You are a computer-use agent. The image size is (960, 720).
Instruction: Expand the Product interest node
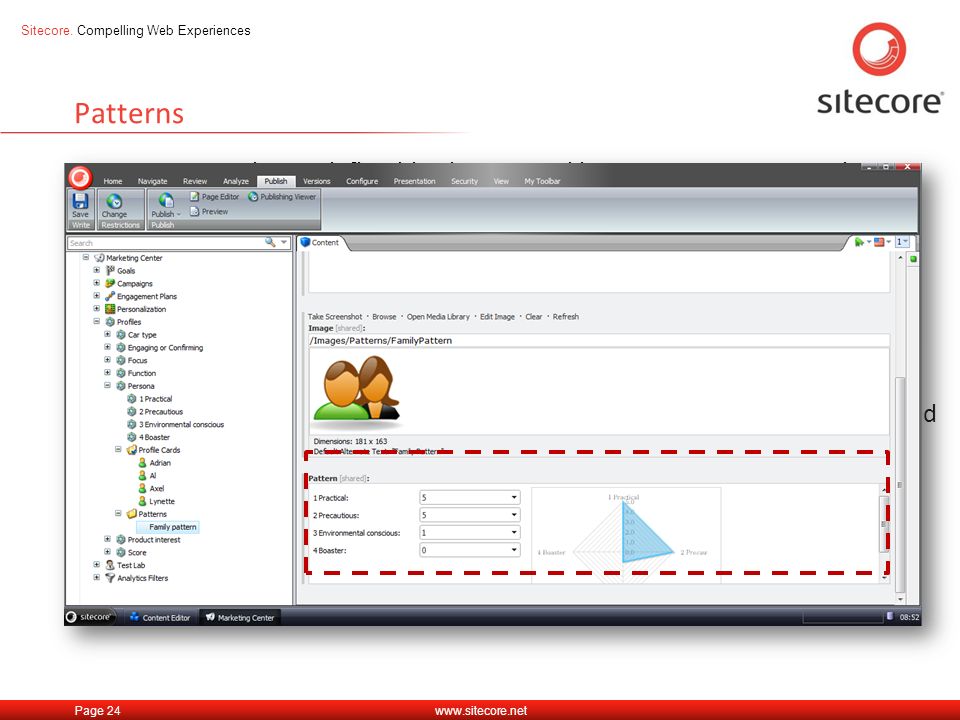click(107, 539)
